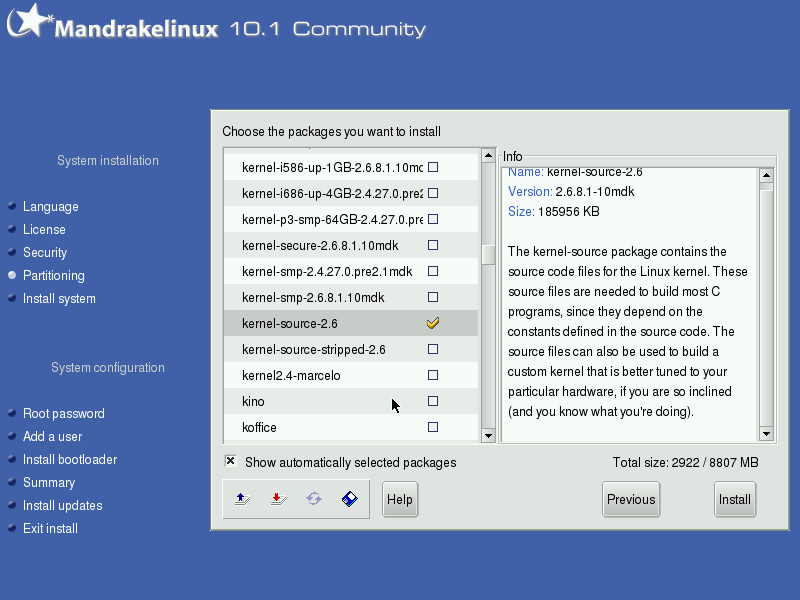Image resolution: width=800 pixels, height=600 pixels.
Task: Click the Info panel scrollbar thumb
Action: pos(766,187)
